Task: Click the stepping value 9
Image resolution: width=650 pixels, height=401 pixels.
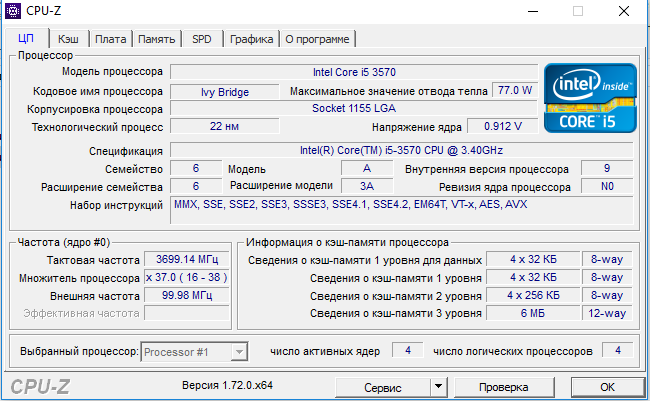Action: 607,168
